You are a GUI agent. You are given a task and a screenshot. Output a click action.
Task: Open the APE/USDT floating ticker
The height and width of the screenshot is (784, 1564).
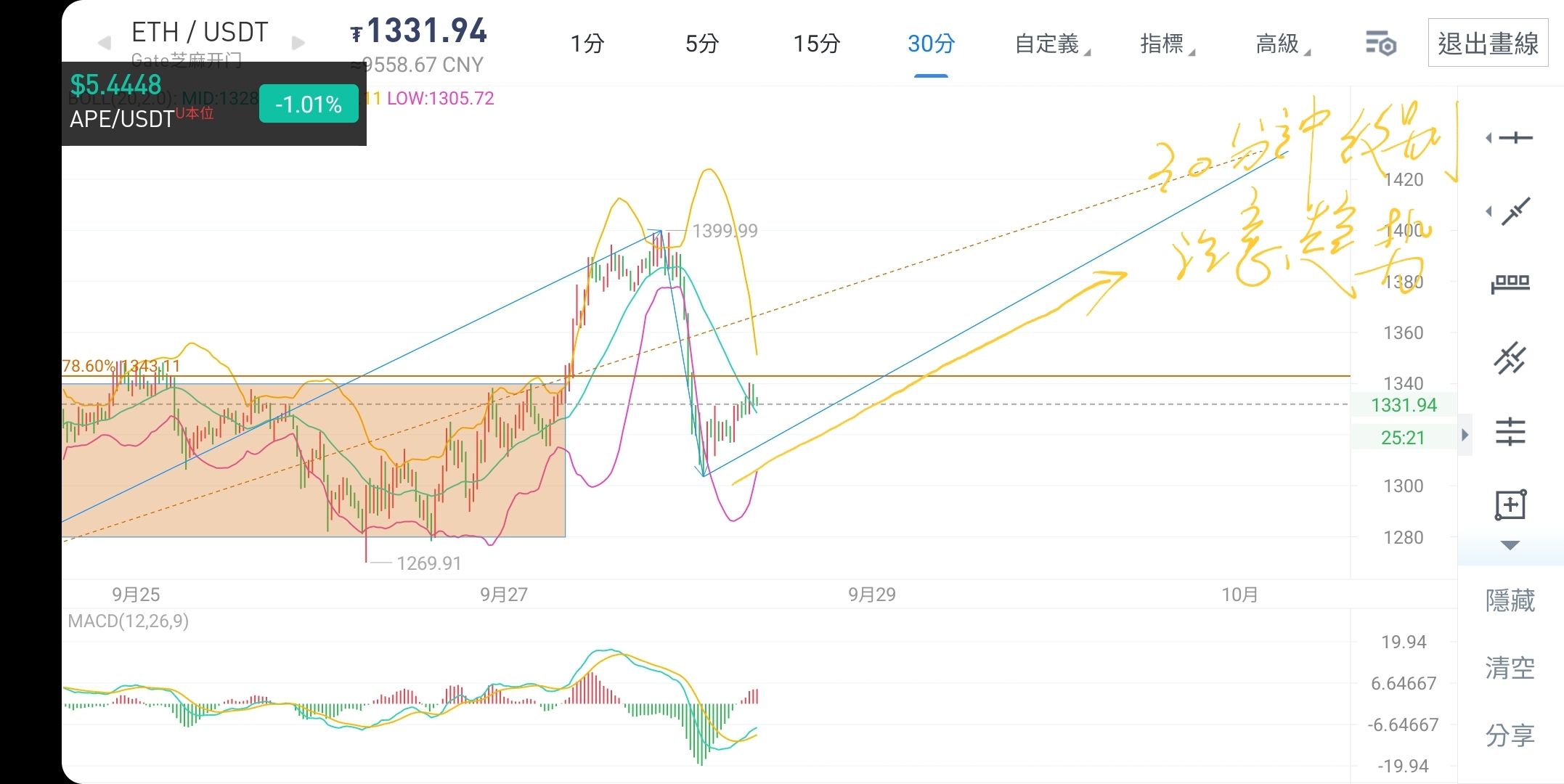pos(214,104)
